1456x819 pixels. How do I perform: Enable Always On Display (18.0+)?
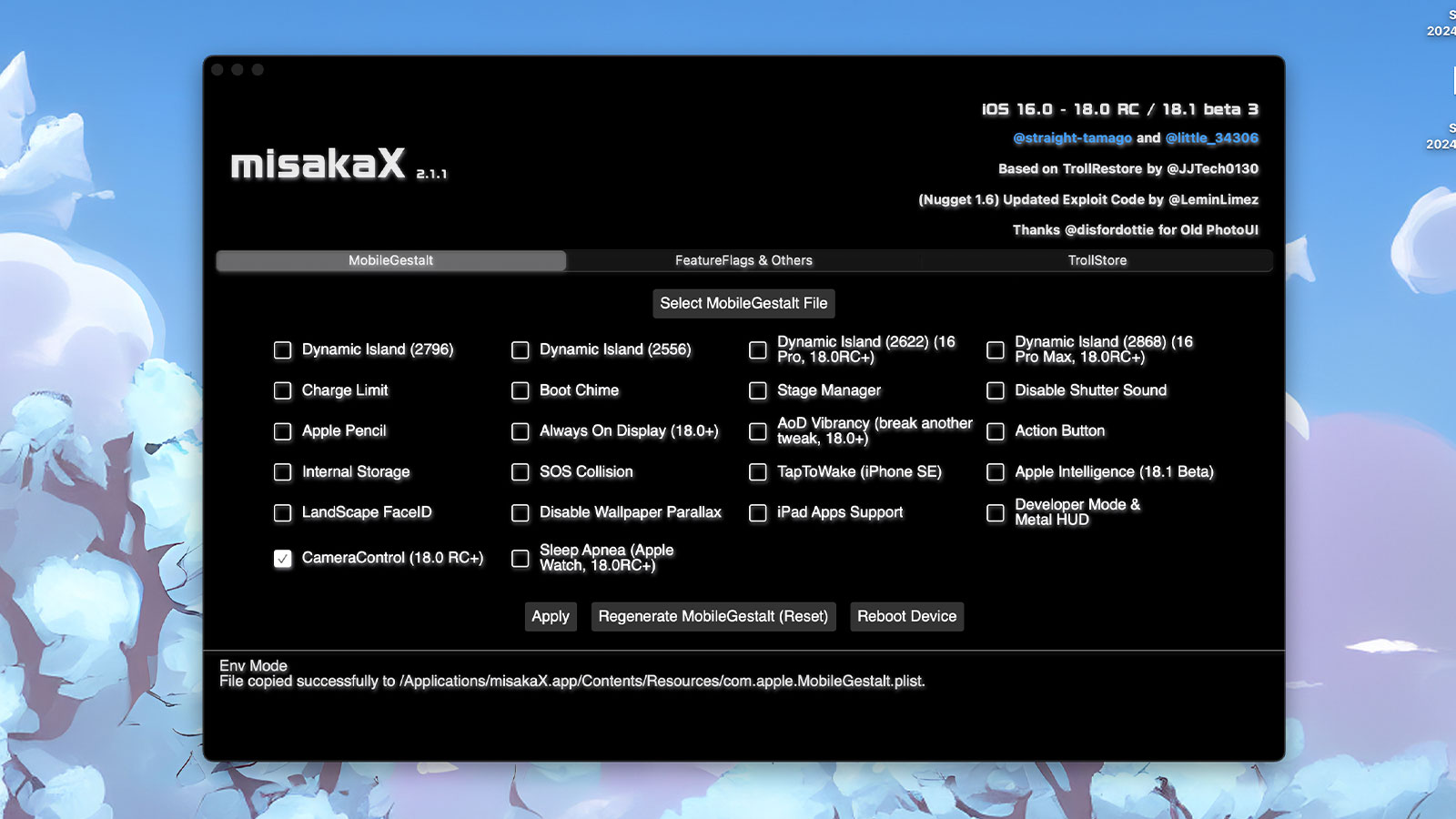pos(521,431)
